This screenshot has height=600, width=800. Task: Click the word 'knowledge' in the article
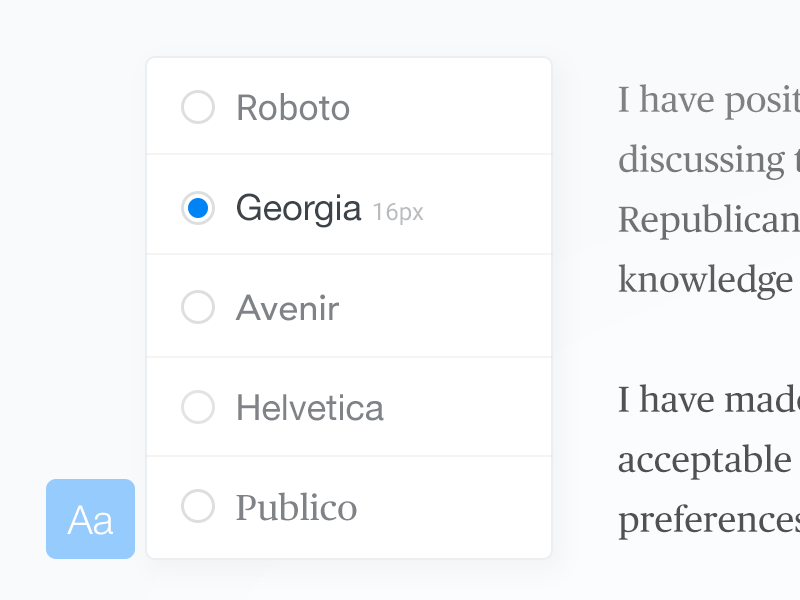[x=705, y=280]
